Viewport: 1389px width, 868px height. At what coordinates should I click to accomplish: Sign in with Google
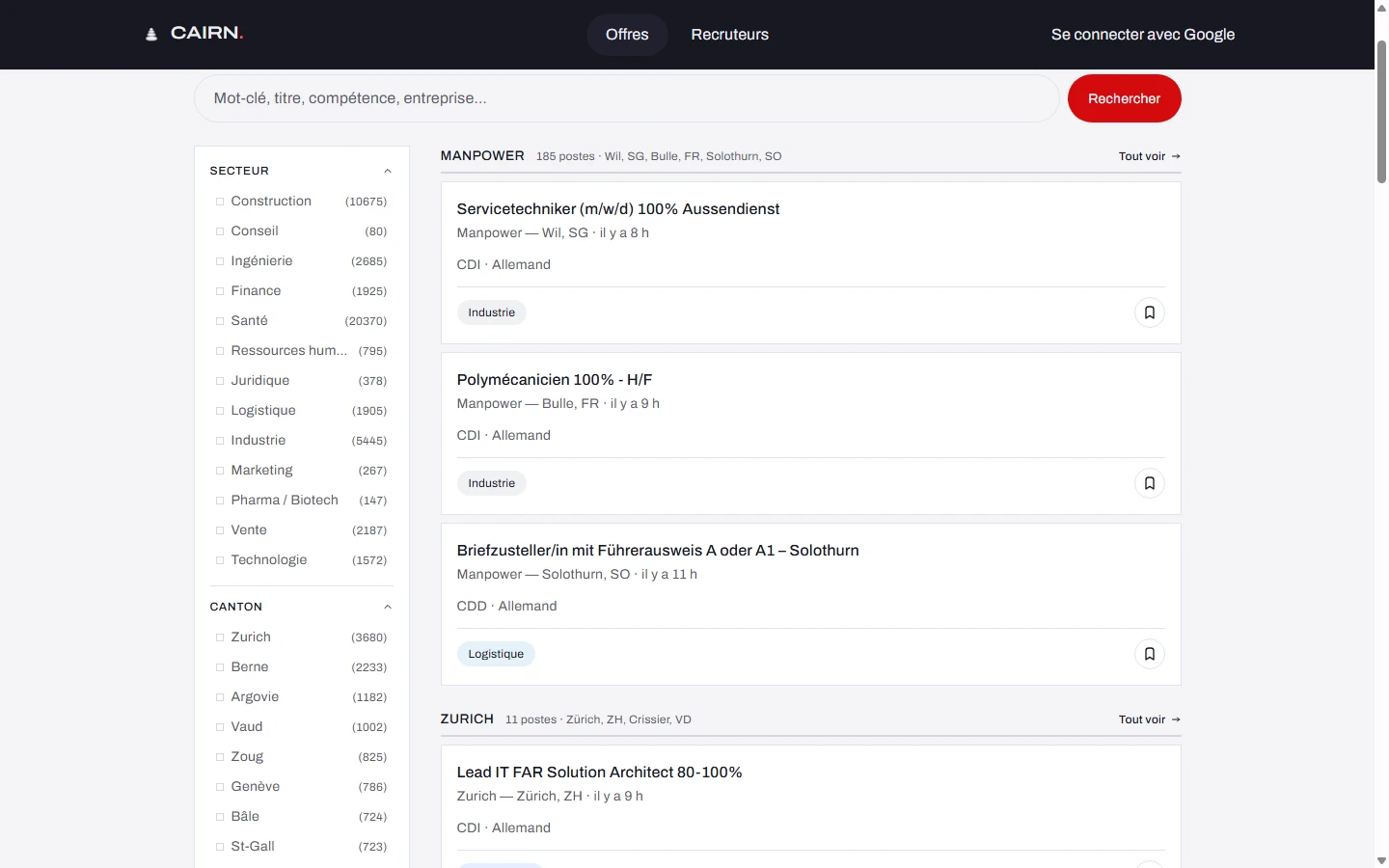[1143, 35]
